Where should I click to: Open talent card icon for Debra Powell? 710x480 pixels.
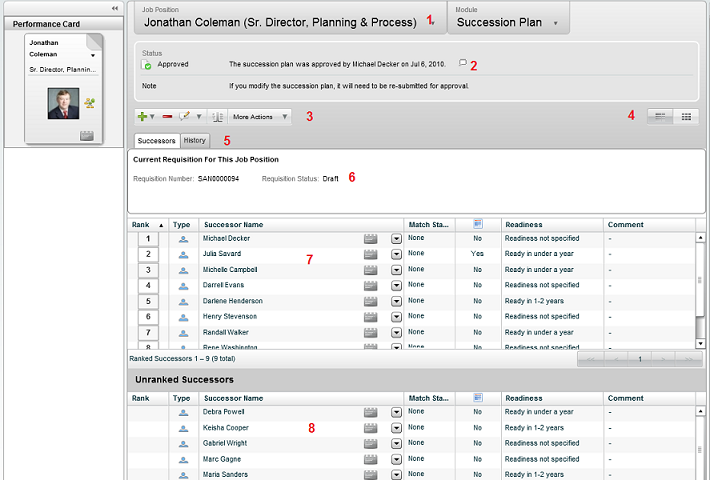[370, 413]
